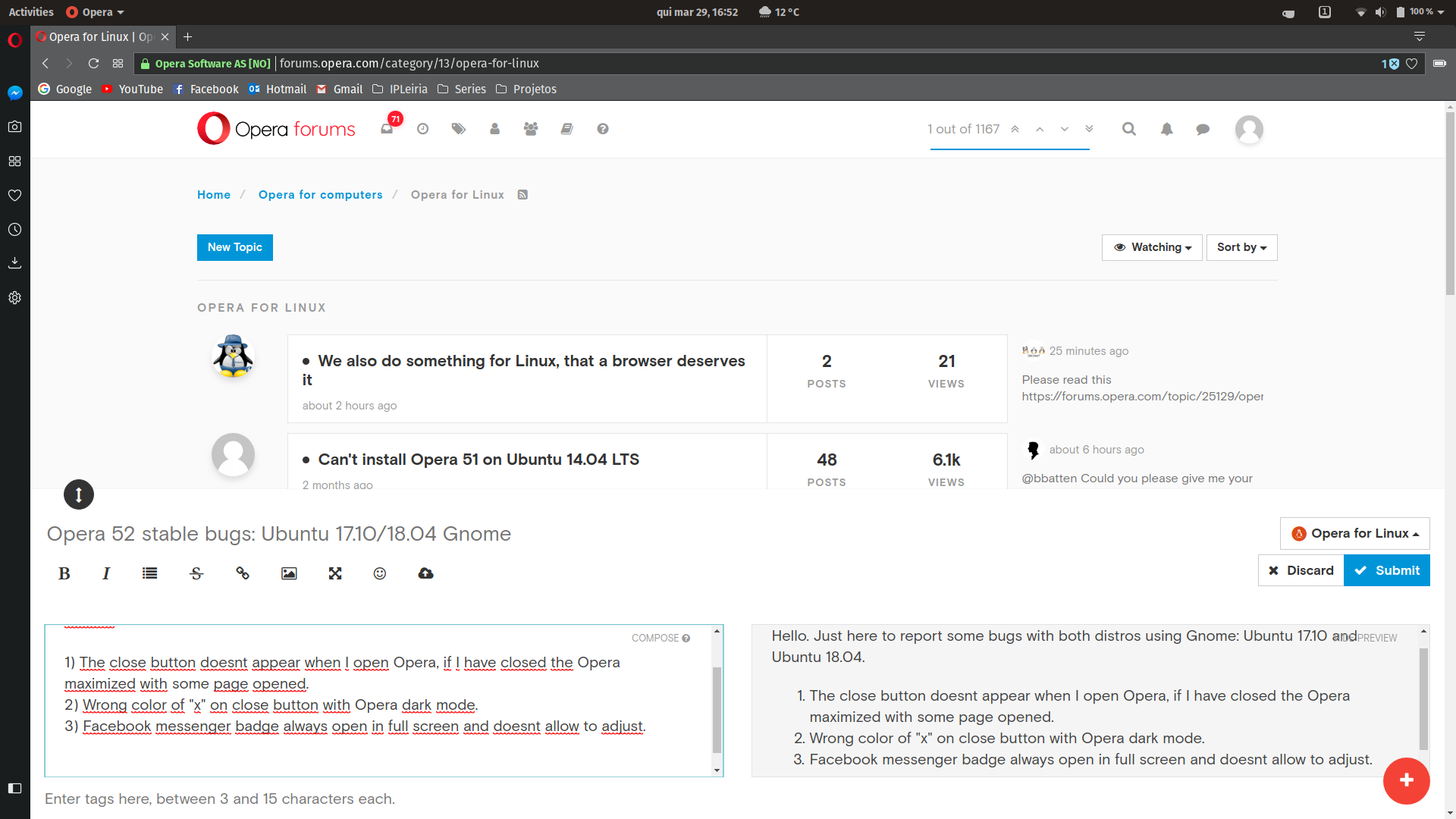Click New Topic button

[235, 247]
